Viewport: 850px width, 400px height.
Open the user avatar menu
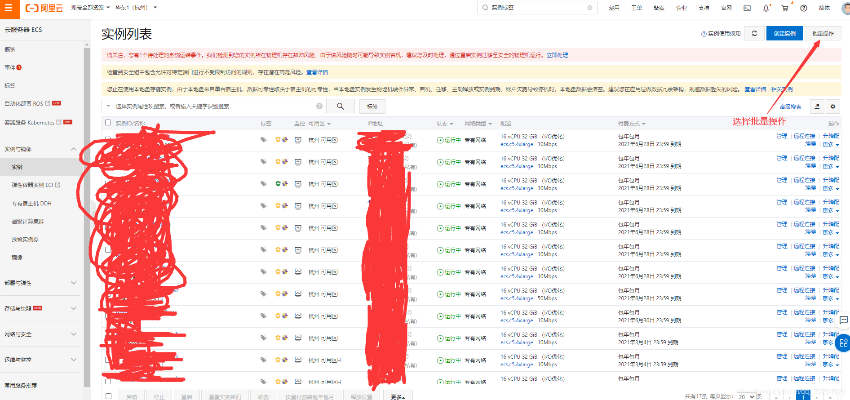click(x=845, y=8)
